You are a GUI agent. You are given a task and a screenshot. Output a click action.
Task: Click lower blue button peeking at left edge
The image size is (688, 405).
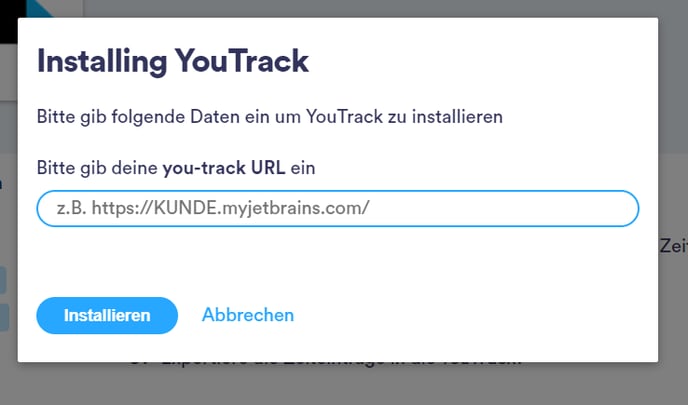(x=4, y=317)
